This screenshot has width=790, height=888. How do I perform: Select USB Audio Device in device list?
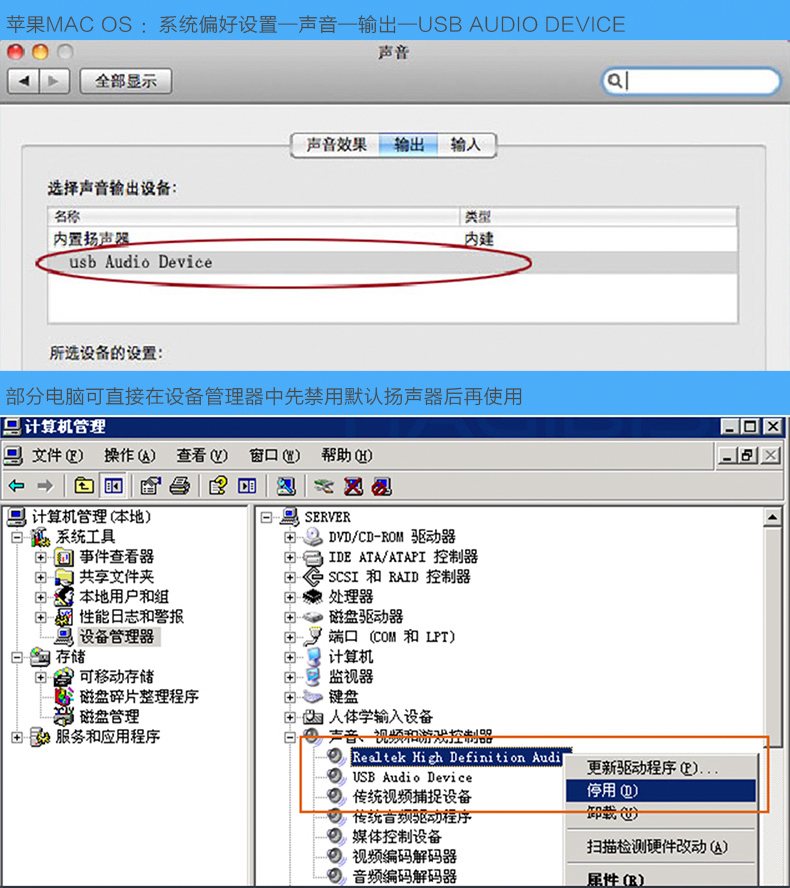click(x=412, y=777)
